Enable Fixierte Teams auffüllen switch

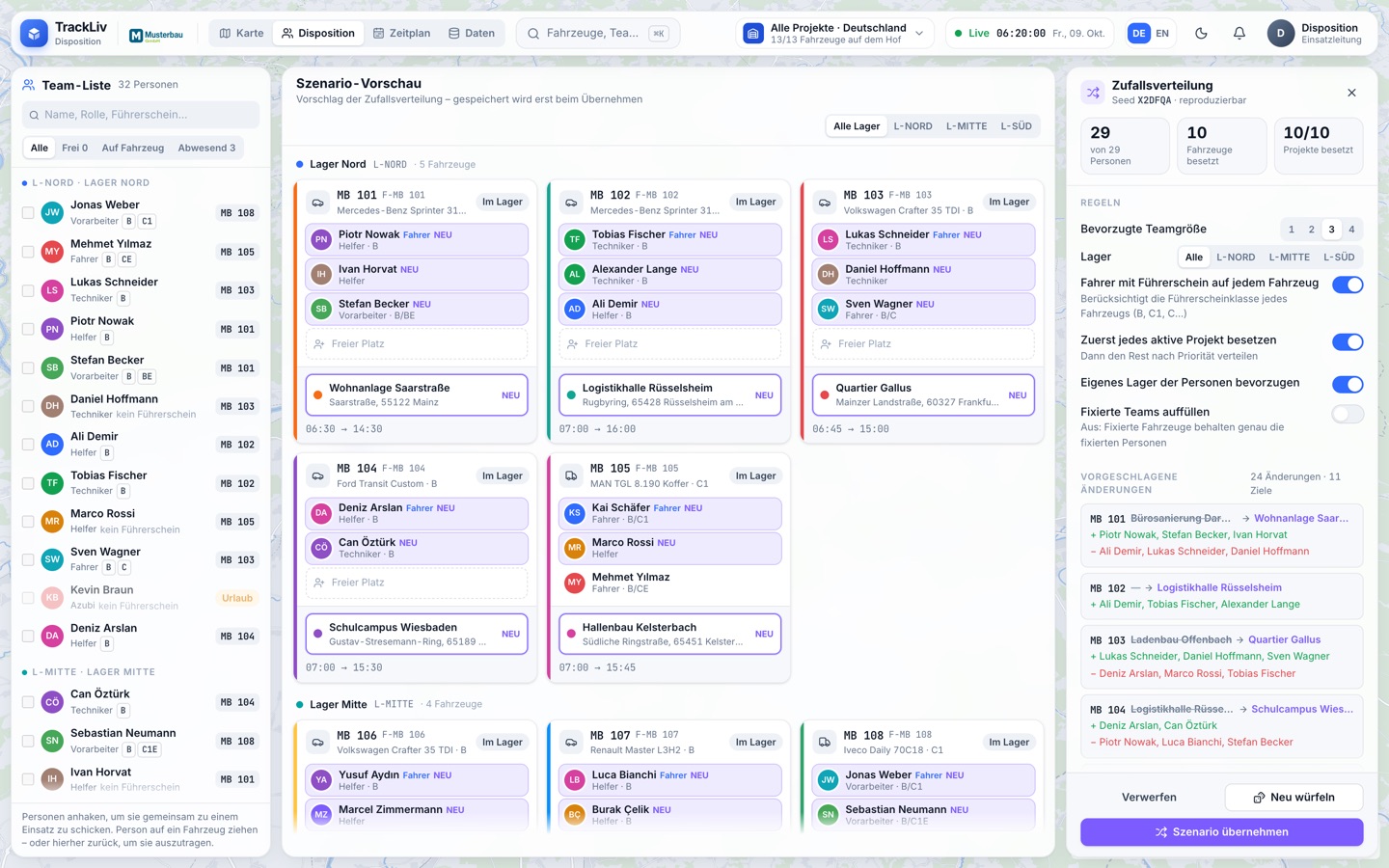click(x=1348, y=414)
